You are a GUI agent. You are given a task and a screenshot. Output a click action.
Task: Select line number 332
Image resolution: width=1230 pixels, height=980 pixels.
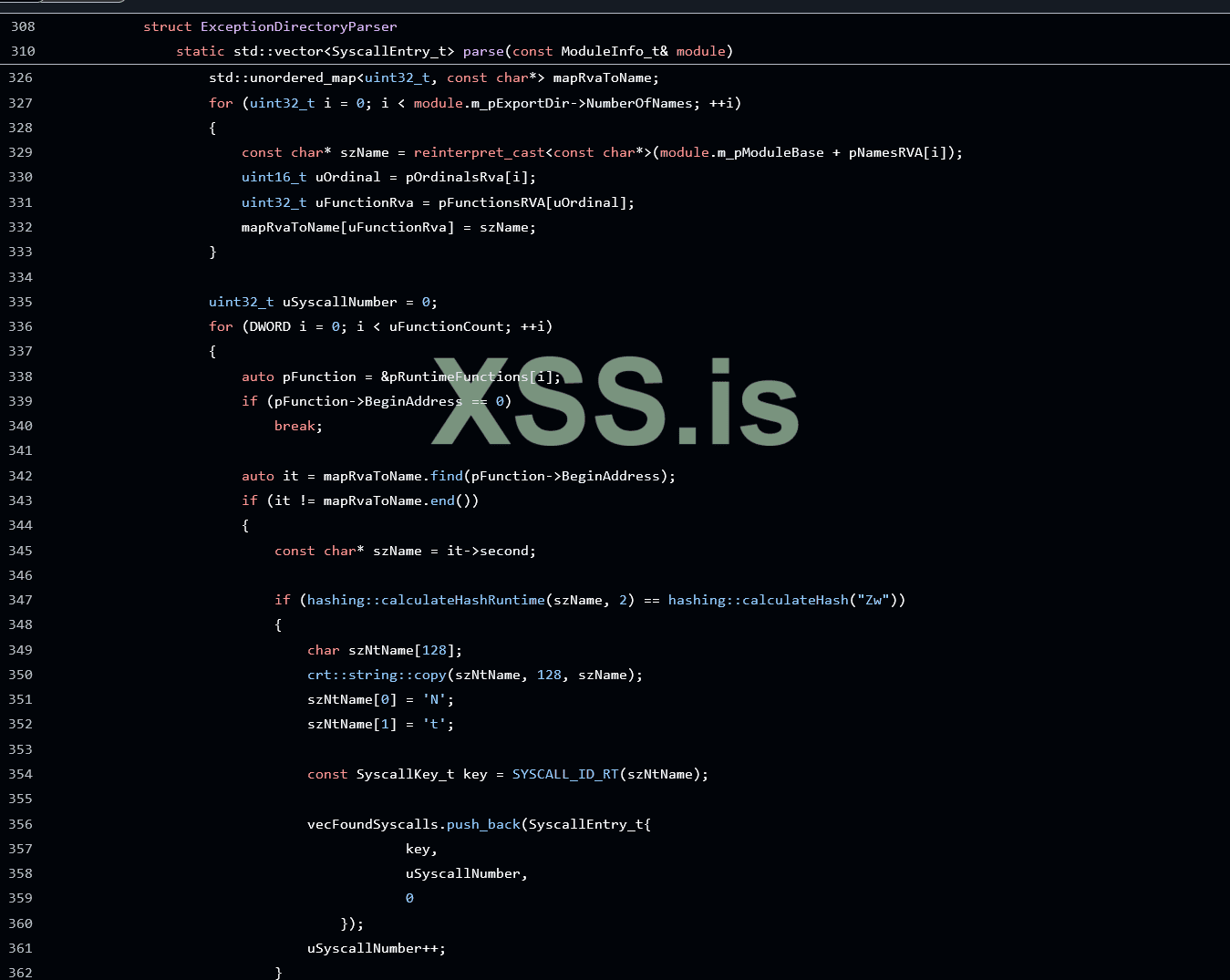20,227
